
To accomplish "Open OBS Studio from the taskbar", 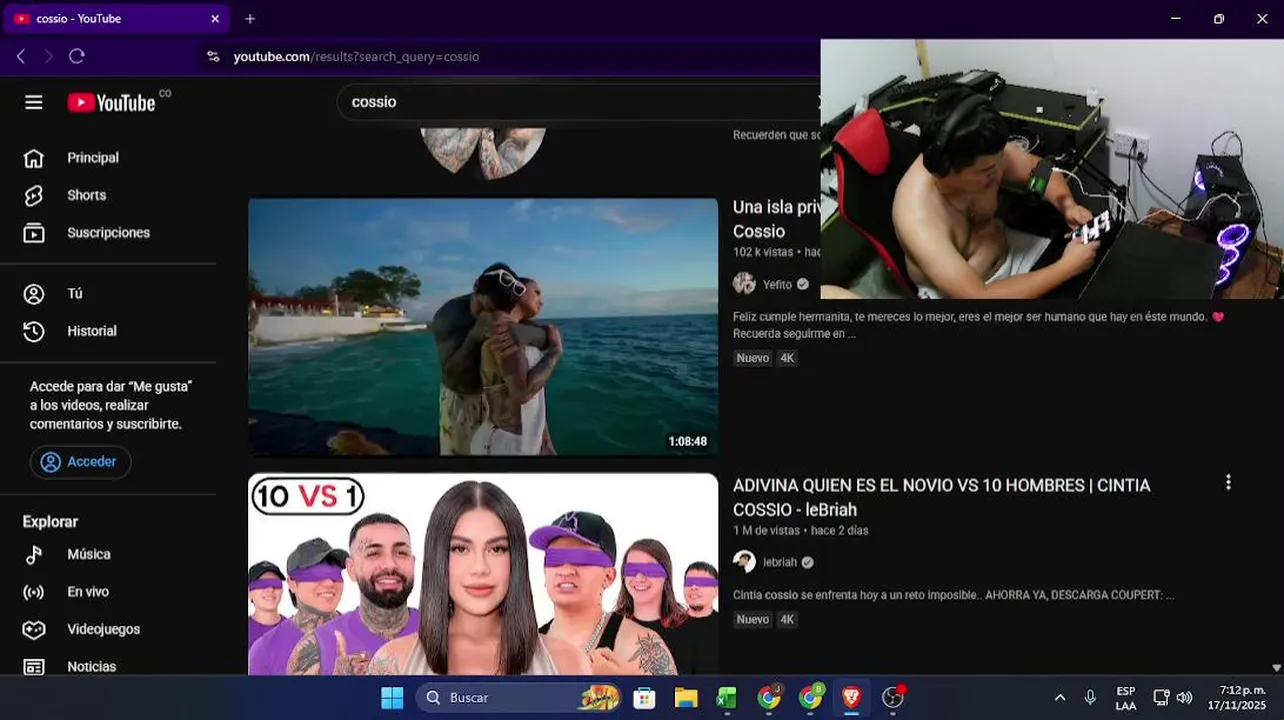I will (x=893, y=698).
